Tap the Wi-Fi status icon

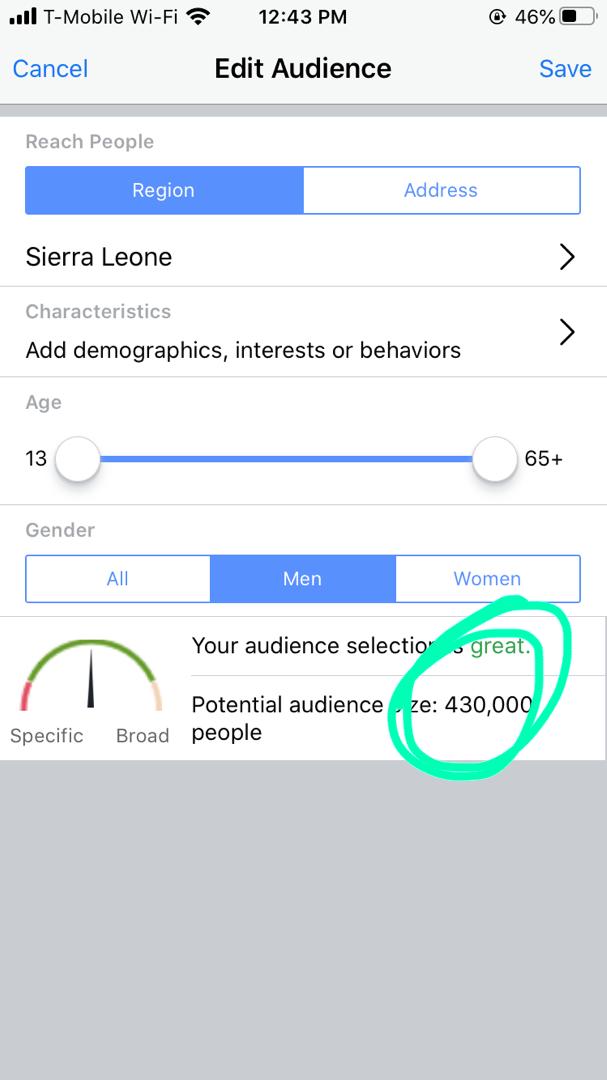point(198,17)
